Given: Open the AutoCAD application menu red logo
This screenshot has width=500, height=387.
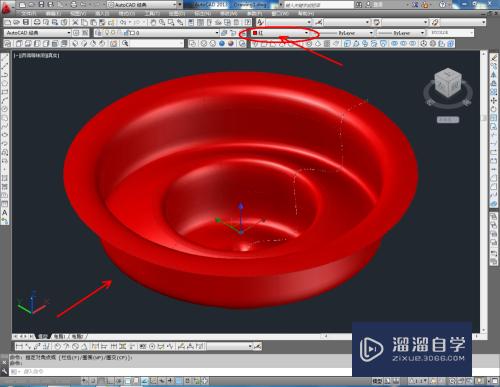Looking at the screenshot, I should (6, 7).
